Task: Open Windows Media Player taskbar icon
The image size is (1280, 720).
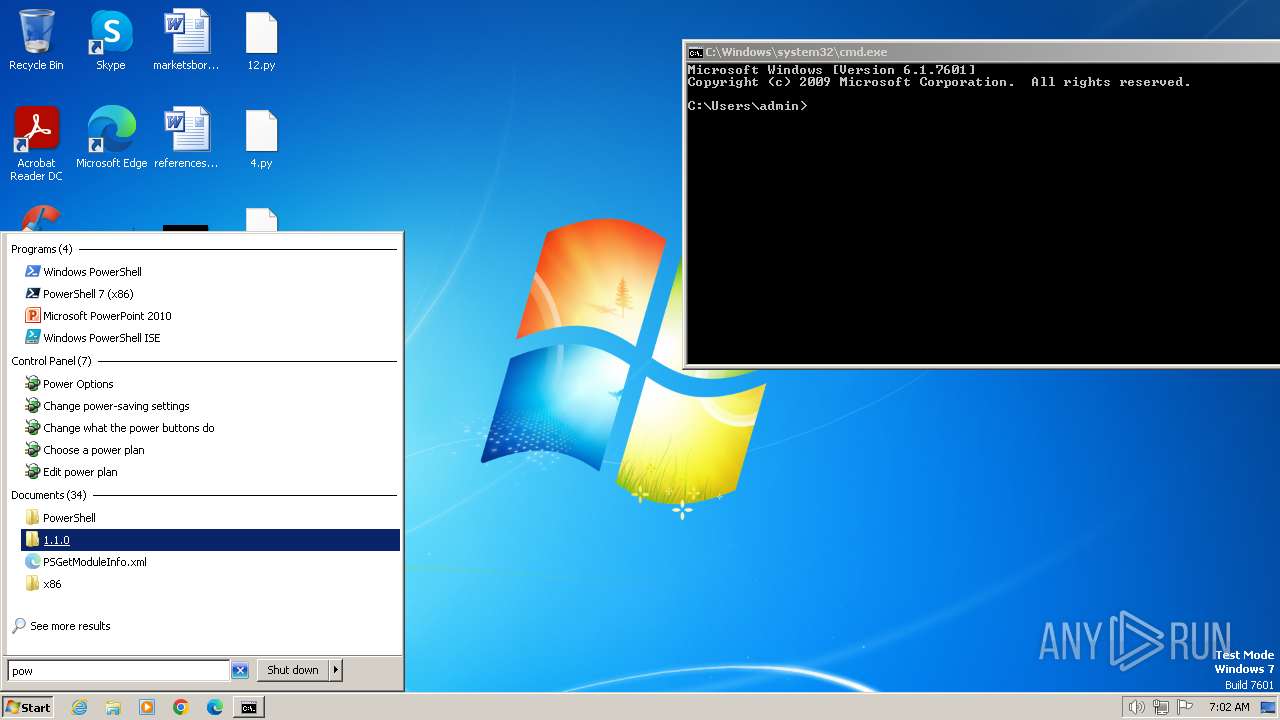Action: 147,707
